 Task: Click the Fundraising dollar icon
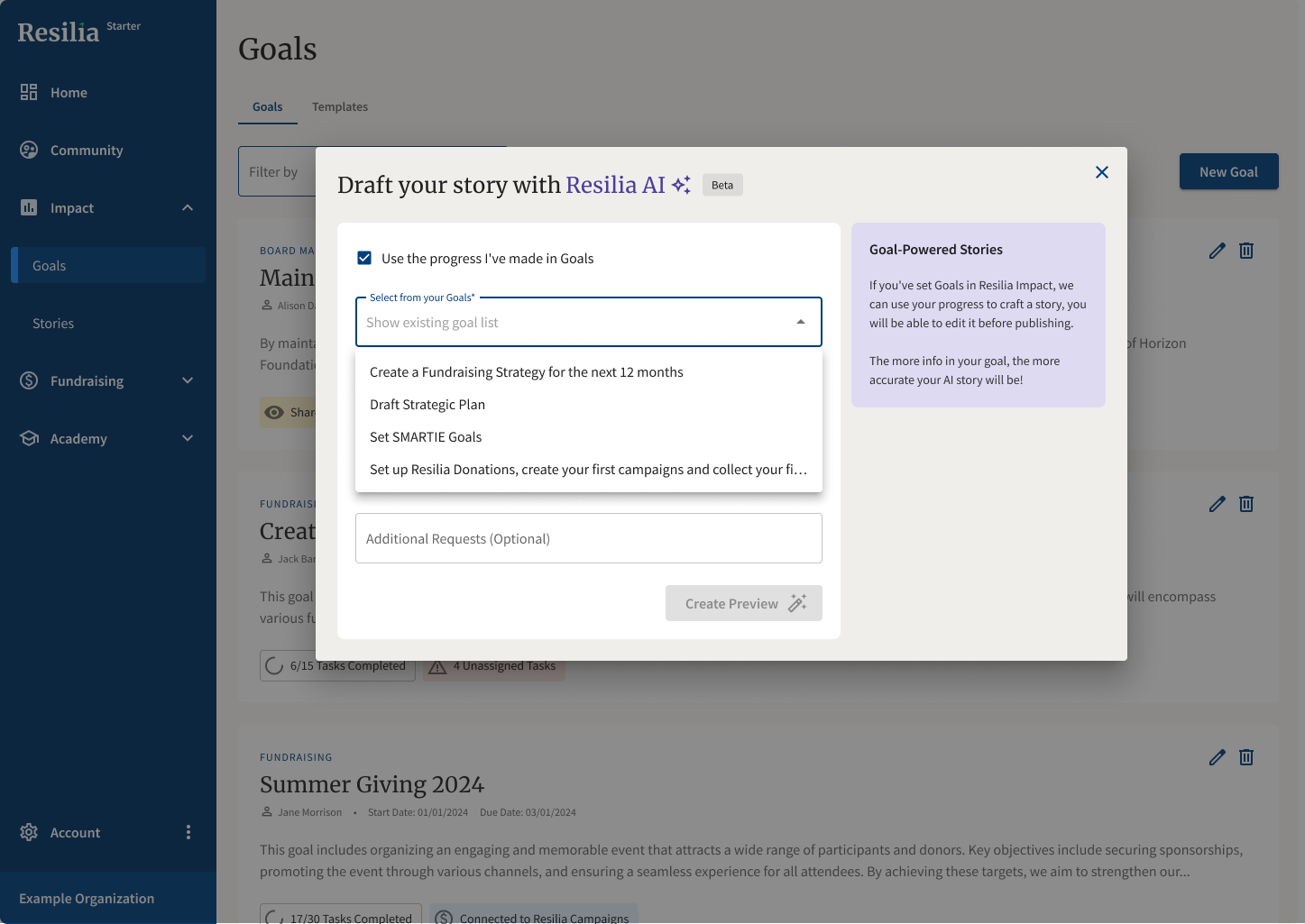tap(29, 380)
